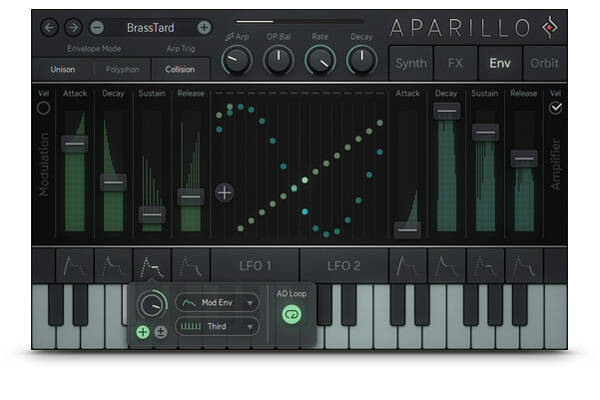The image size is (600, 400).
Task: Select Polyphon envelope mode
Action: coord(122,69)
